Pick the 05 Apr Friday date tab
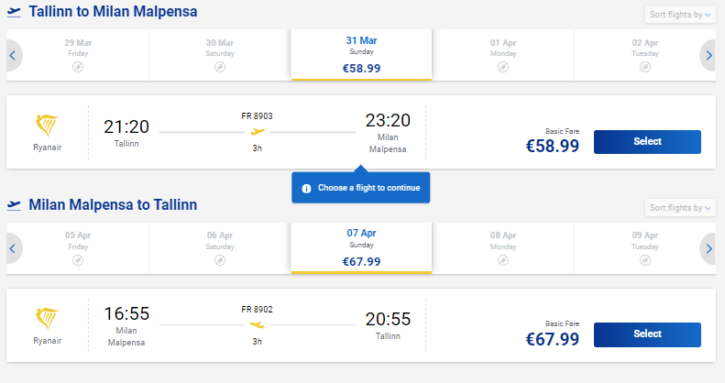Image resolution: width=725 pixels, height=383 pixels. 78,248
